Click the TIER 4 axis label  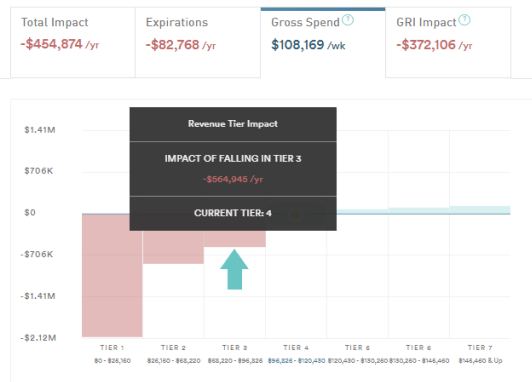pyautogui.click(x=296, y=348)
